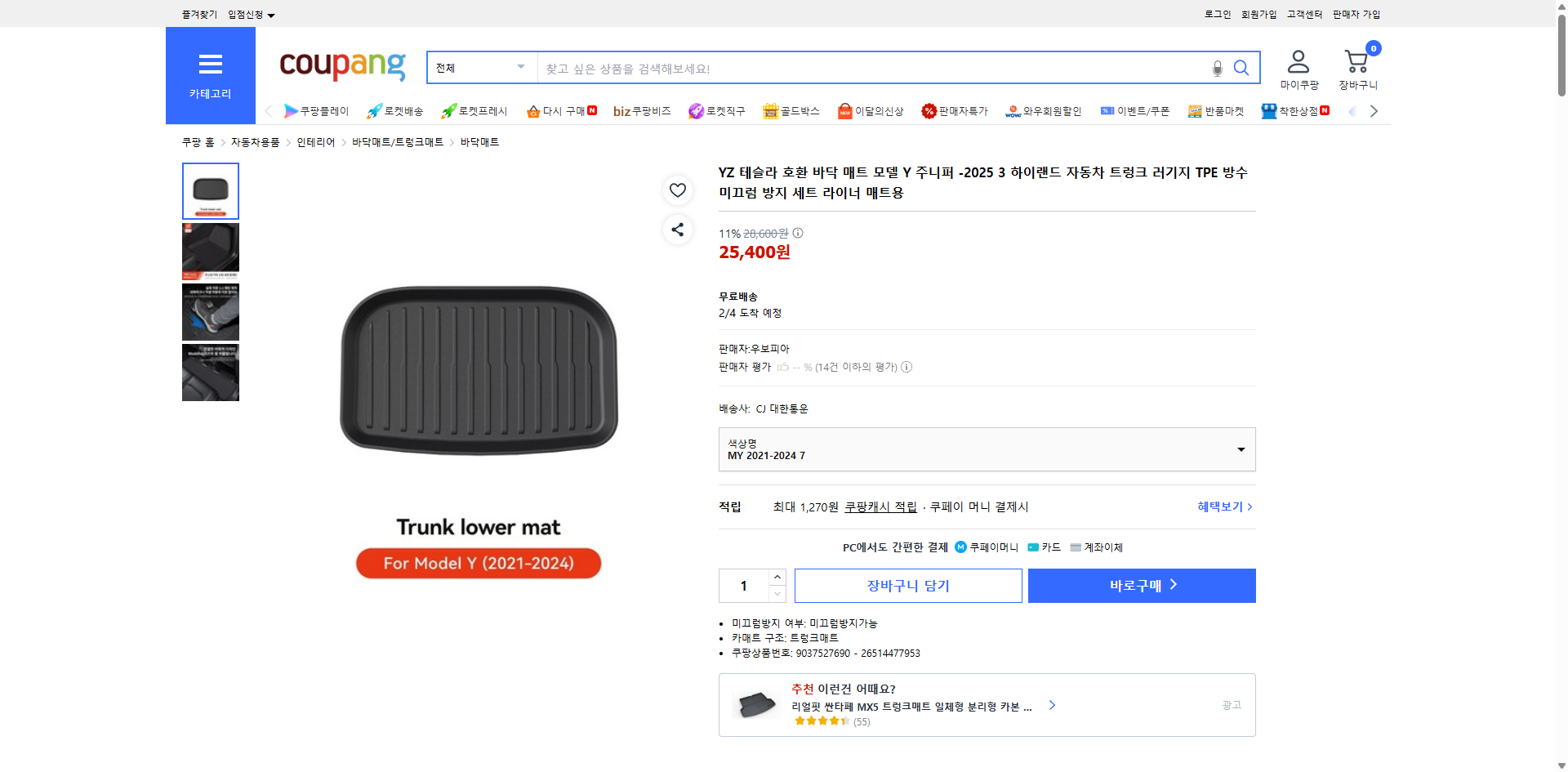Click the blue 바로구매 purchase button
The image size is (1568, 772).
coord(1141,586)
